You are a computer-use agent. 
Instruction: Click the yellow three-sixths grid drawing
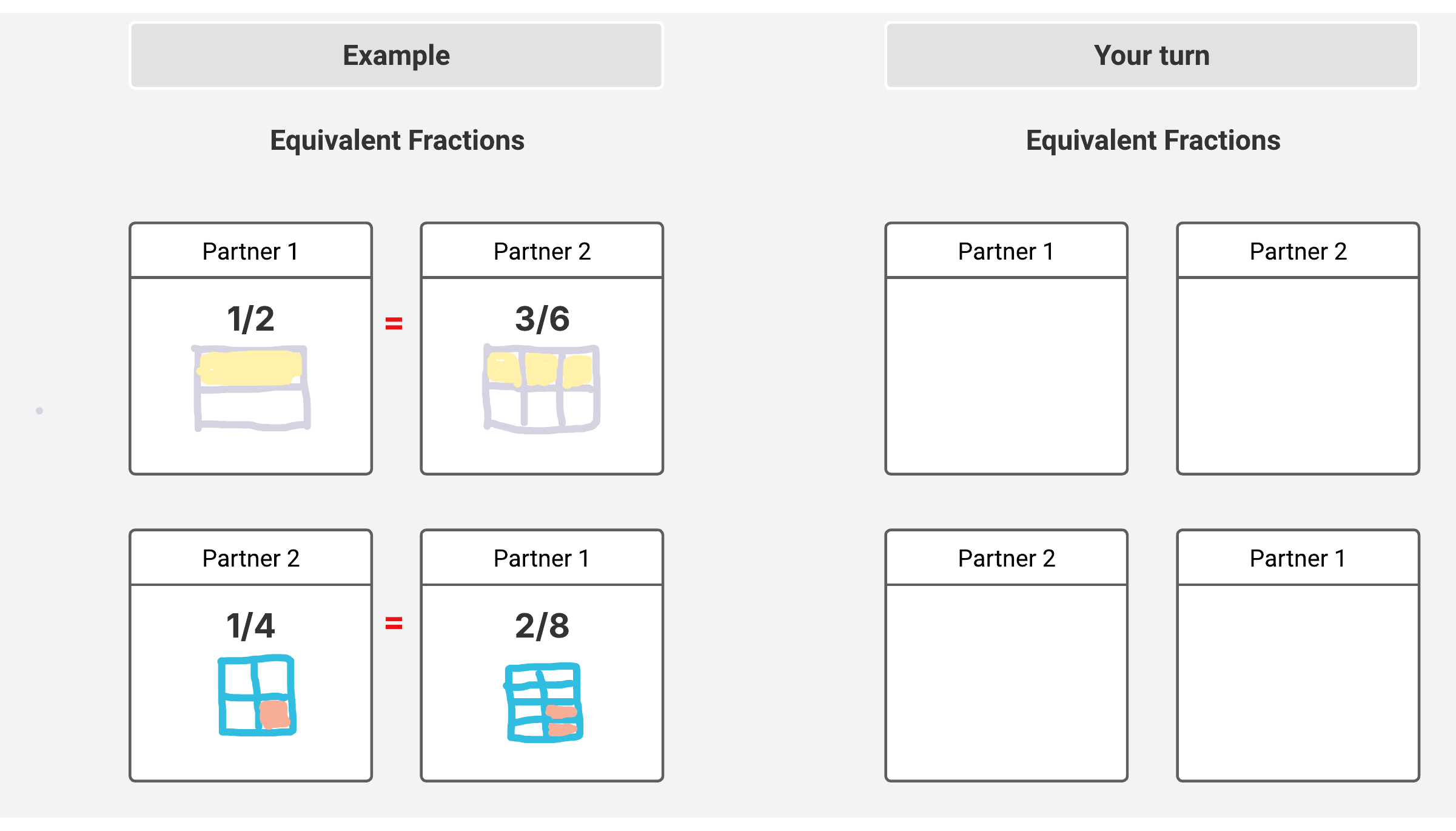(542, 388)
